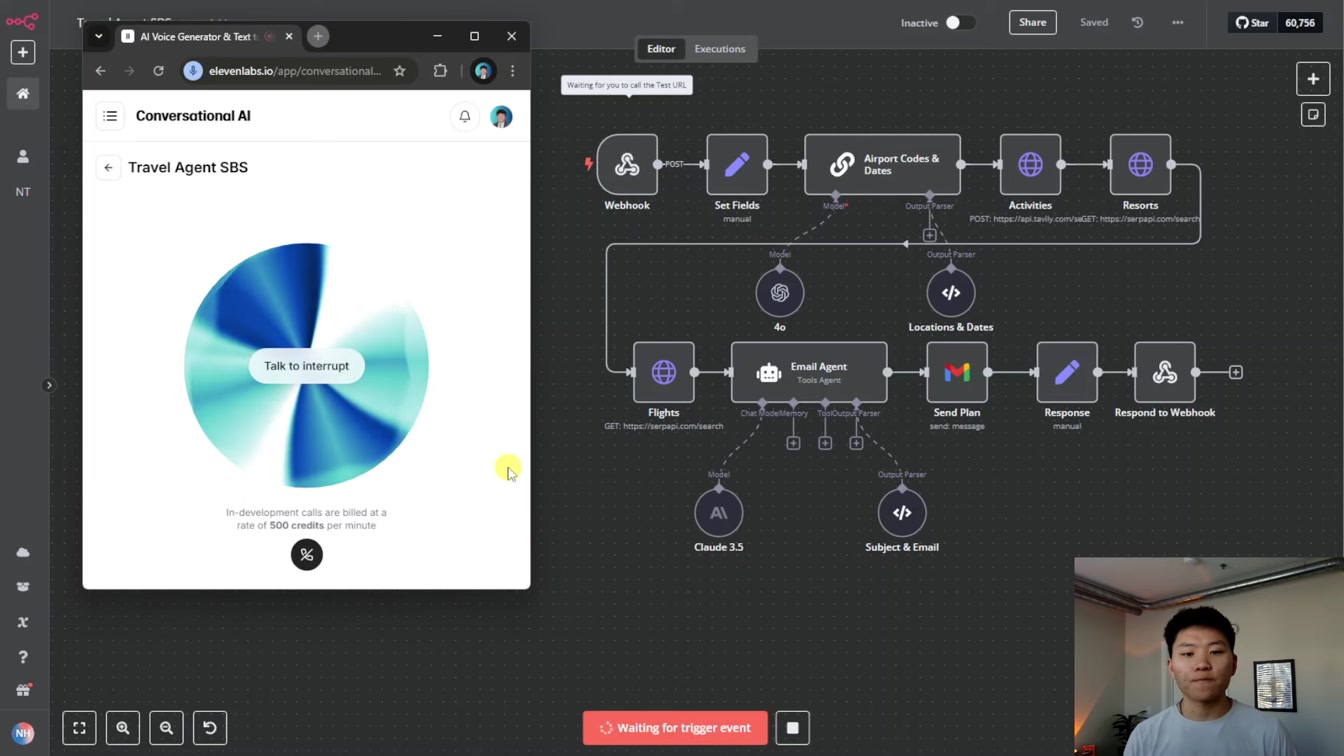The height and width of the screenshot is (756, 1344).
Task: Open the 4o OpenAI model node
Action: pyautogui.click(x=780, y=293)
